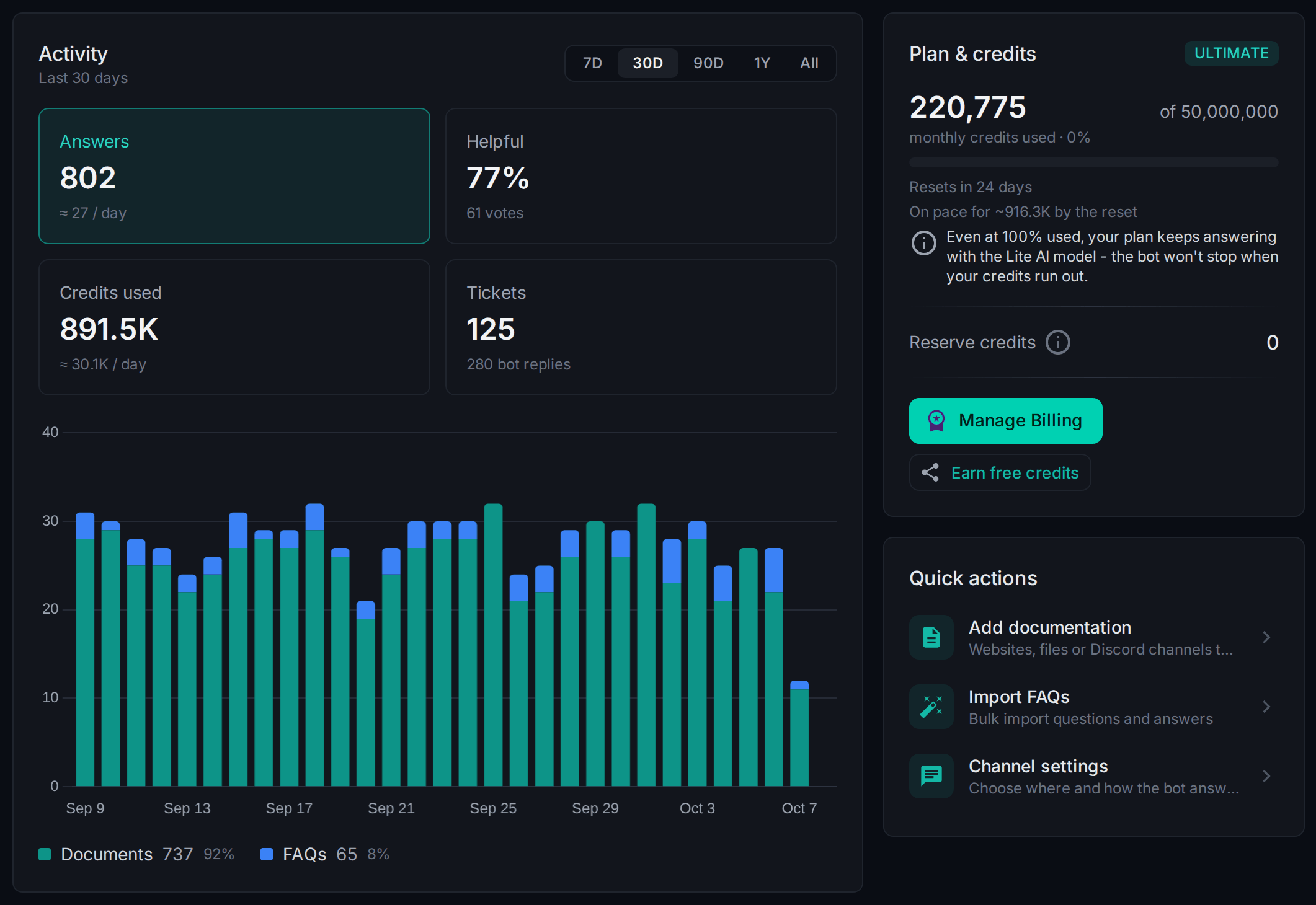The image size is (1316, 905).
Task: Click the Reserve credits info icon
Action: [1057, 342]
